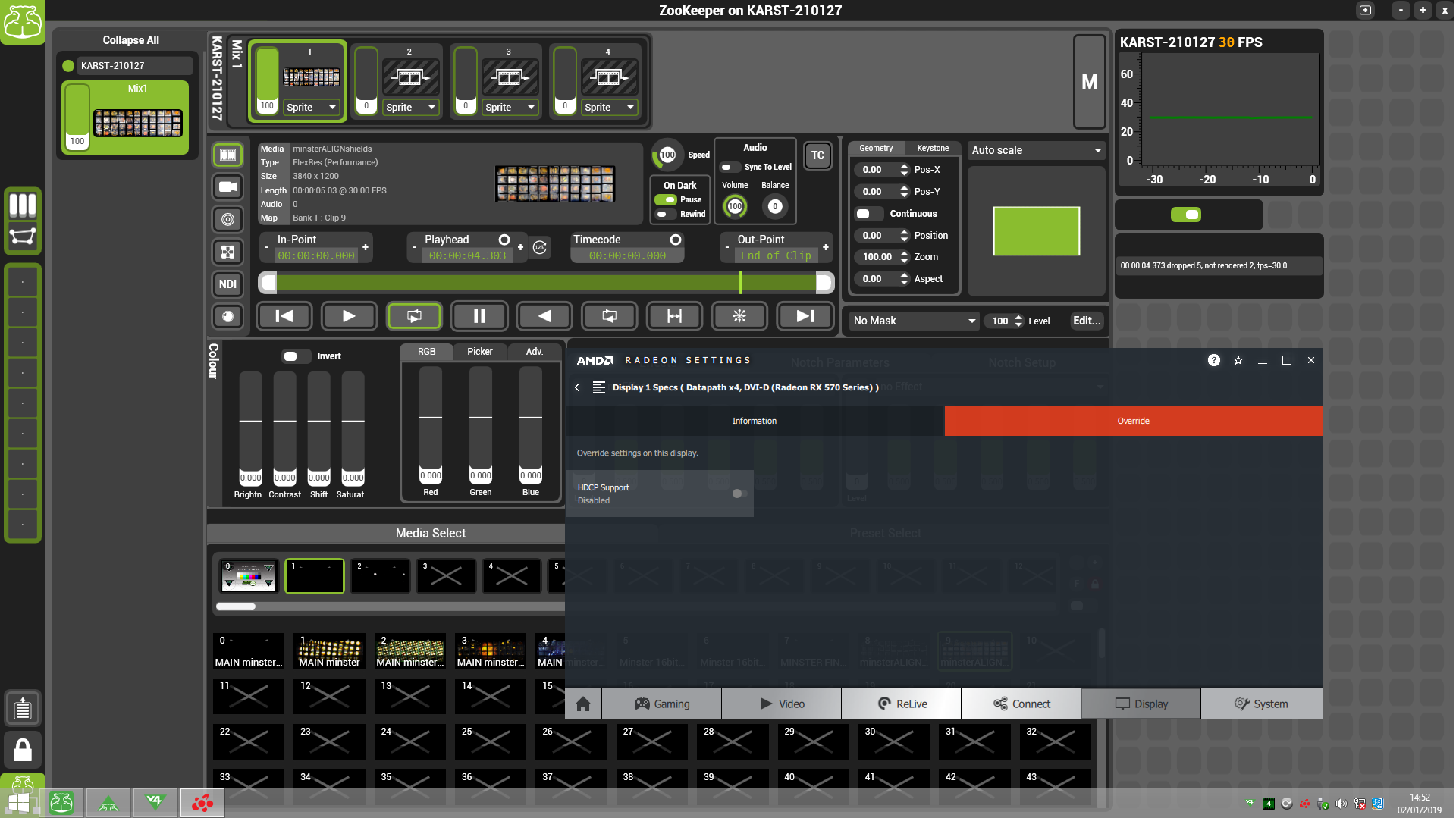The height and width of the screenshot is (818, 1456).
Task: Open the three-bars mixer view icon
Action: click(x=23, y=205)
